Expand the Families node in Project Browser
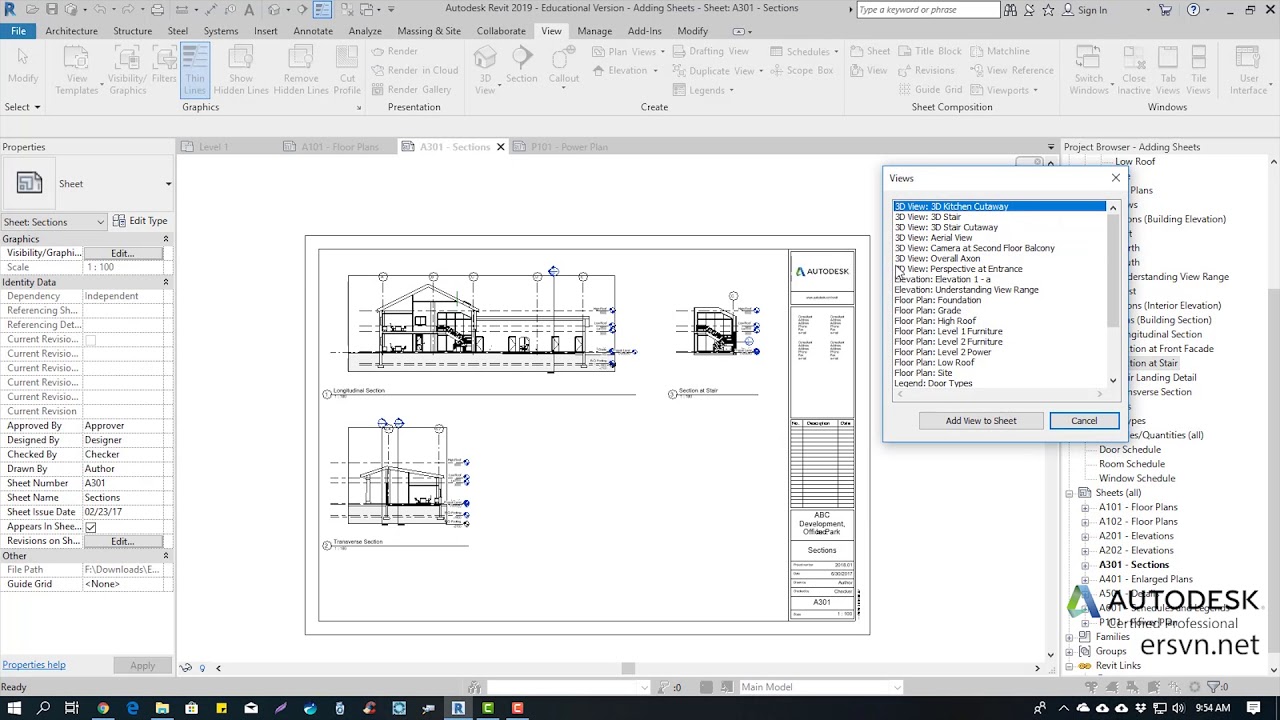The height and width of the screenshot is (720, 1280). 1069,637
